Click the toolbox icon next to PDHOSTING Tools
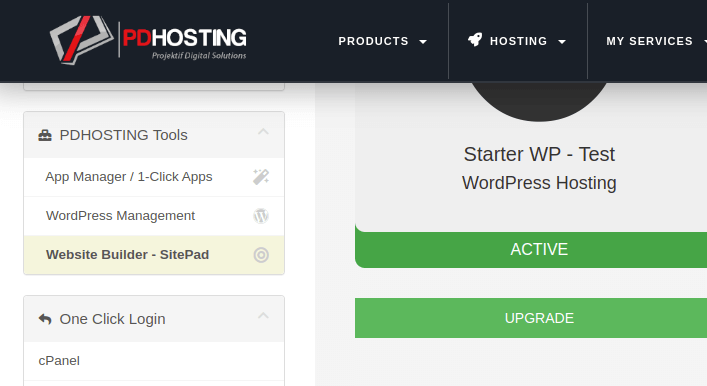Viewport: 707px width, 386px height. coord(45,135)
